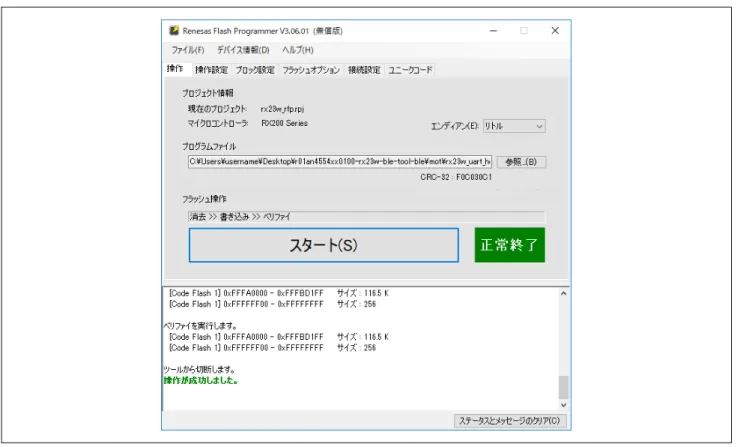Open the ファイル(F) menu
Image resolution: width=740 pixels, height=447 pixels.
click(x=187, y=50)
